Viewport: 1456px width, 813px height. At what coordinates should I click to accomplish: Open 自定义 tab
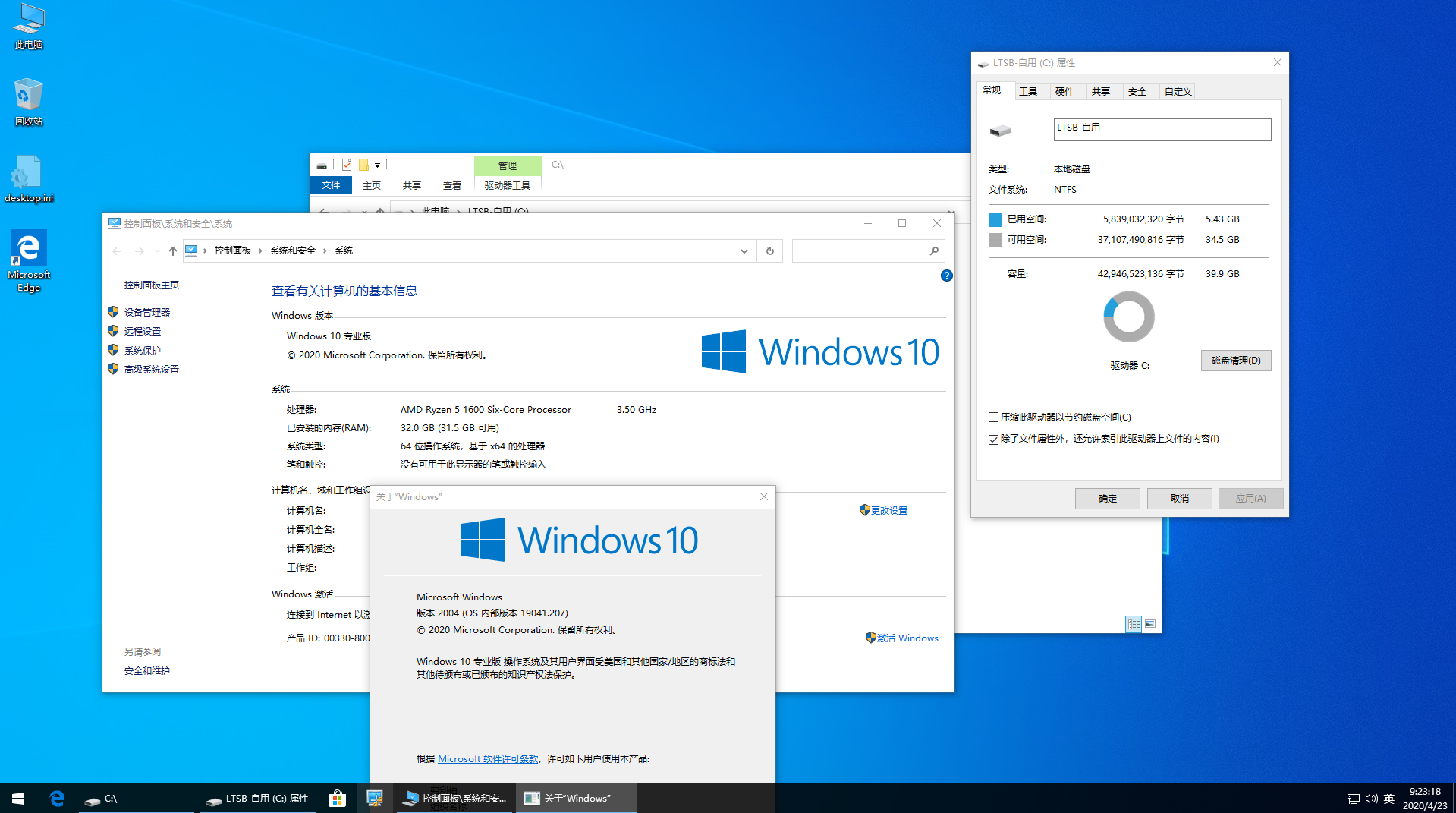pos(1178,92)
